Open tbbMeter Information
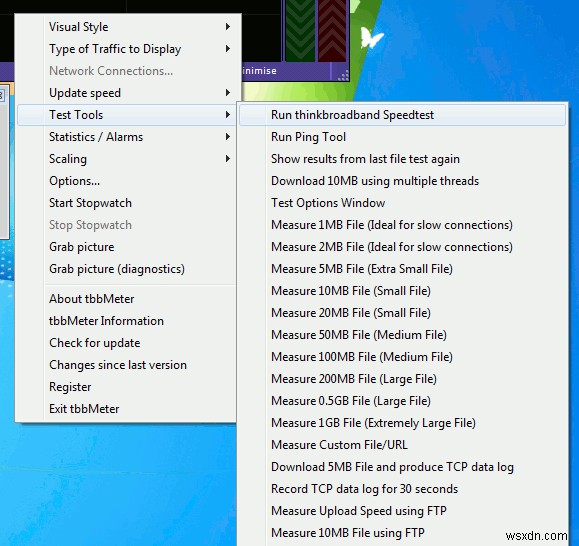The height and width of the screenshot is (546, 579). point(128,321)
